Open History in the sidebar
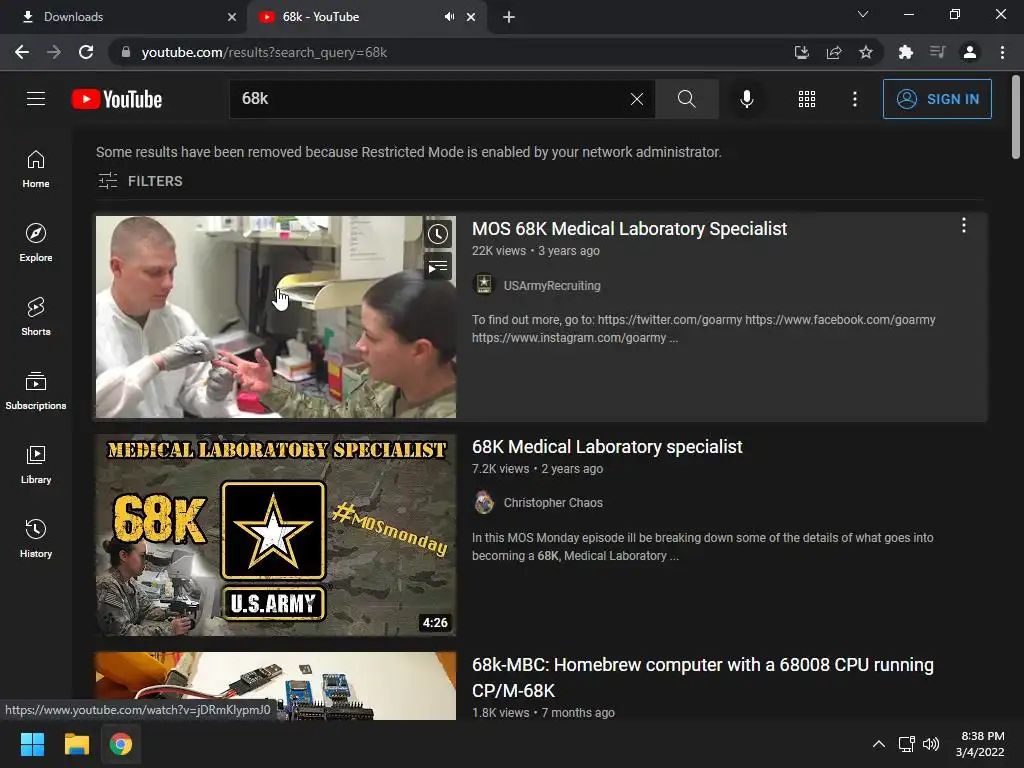The width and height of the screenshot is (1024, 768). click(x=36, y=539)
